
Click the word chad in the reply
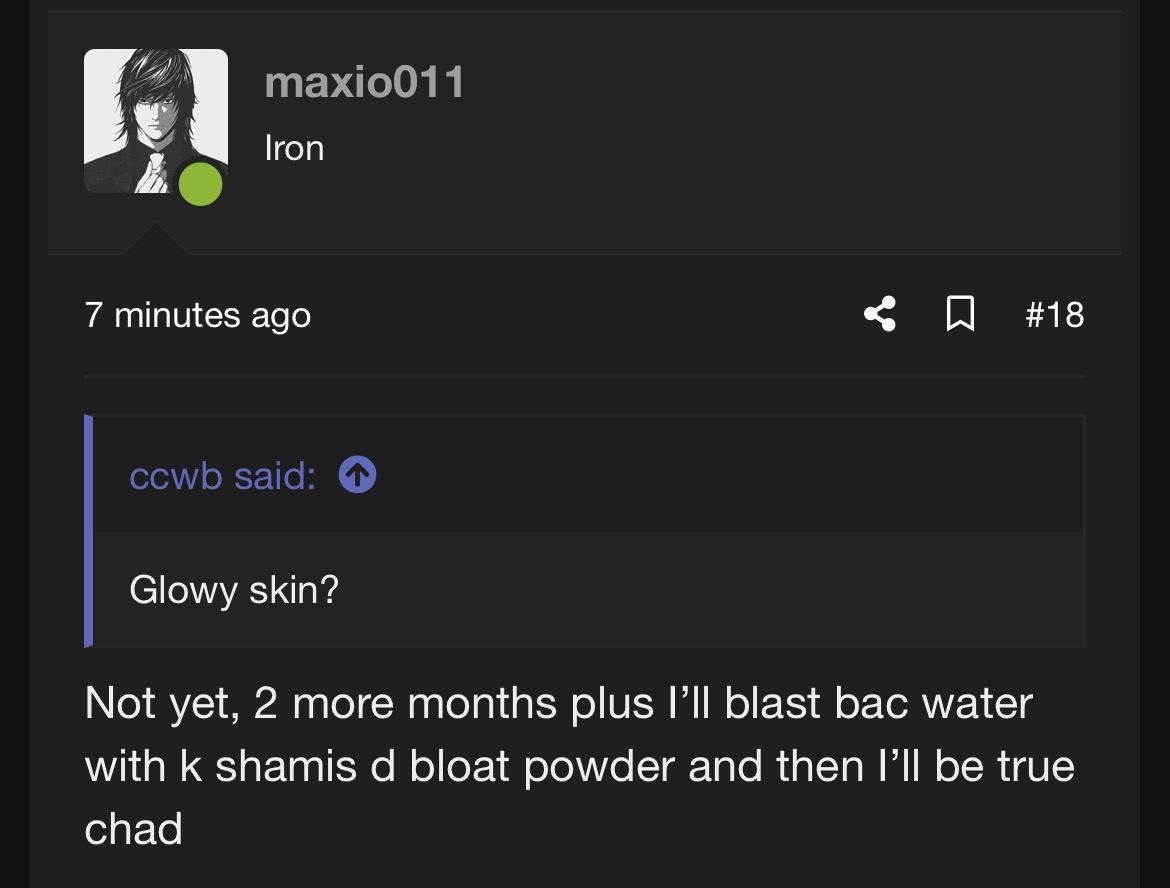coord(134,829)
